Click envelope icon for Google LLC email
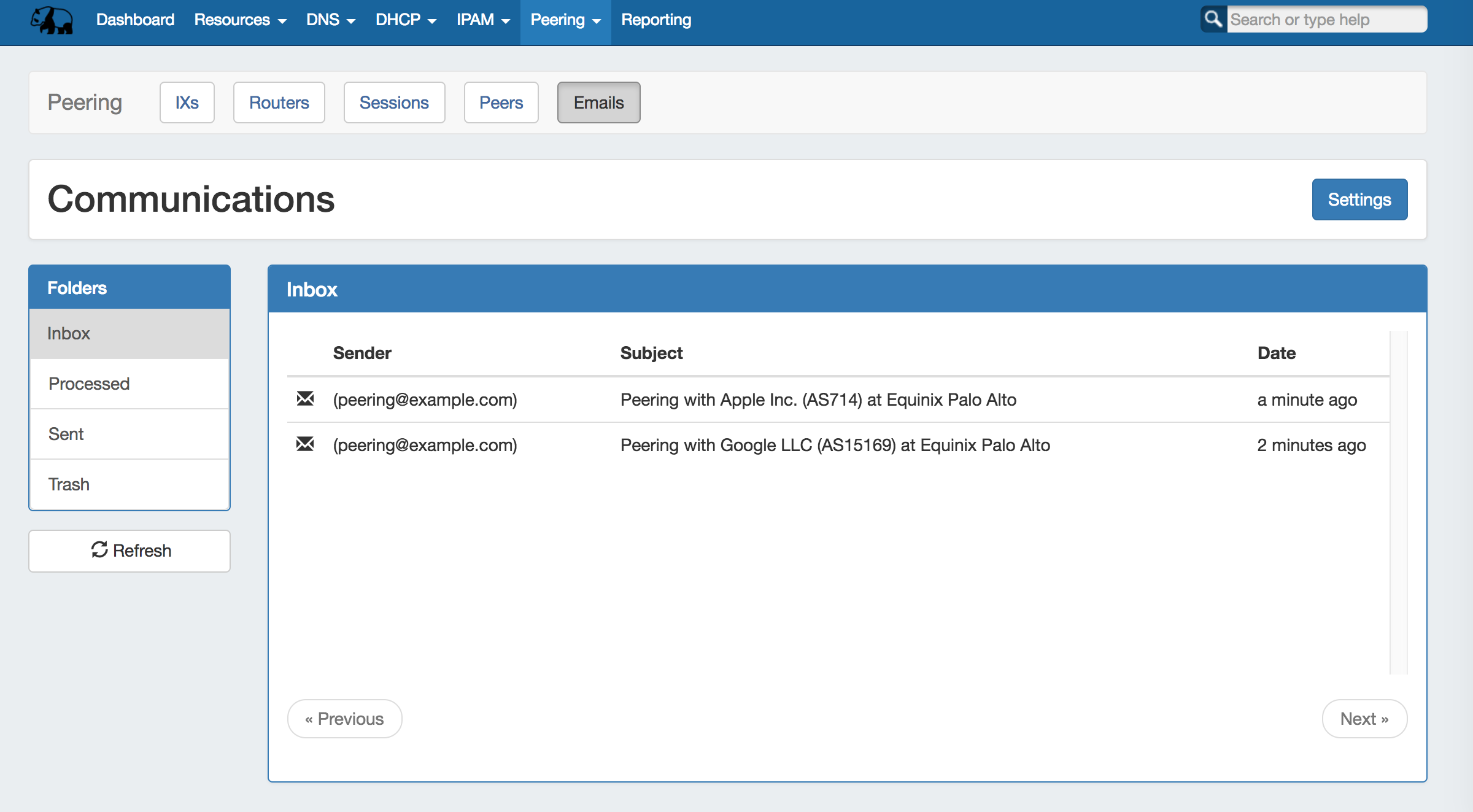 [x=305, y=444]
